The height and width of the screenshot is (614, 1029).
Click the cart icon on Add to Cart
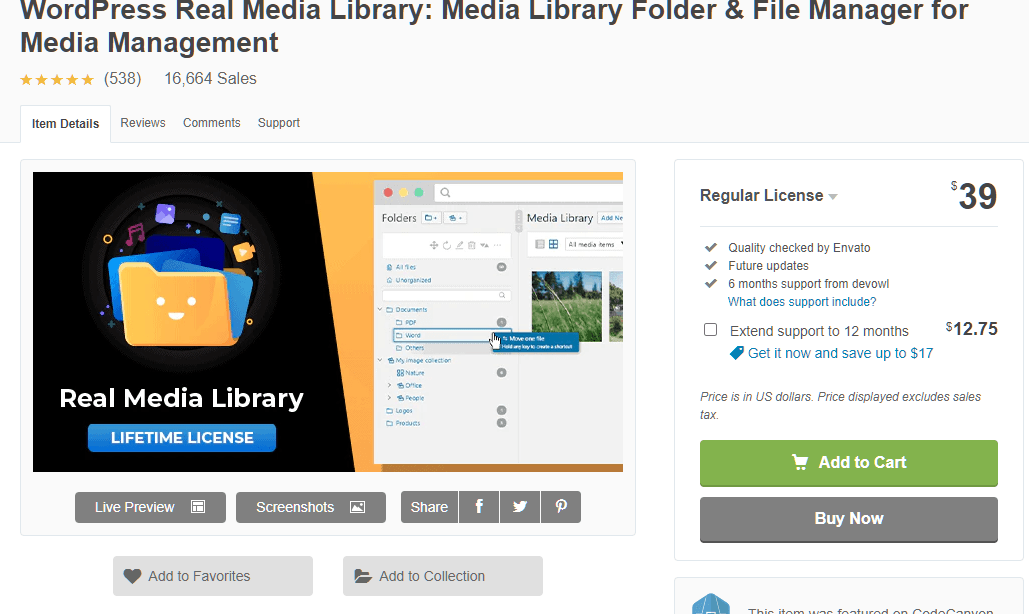click(800, 462)
